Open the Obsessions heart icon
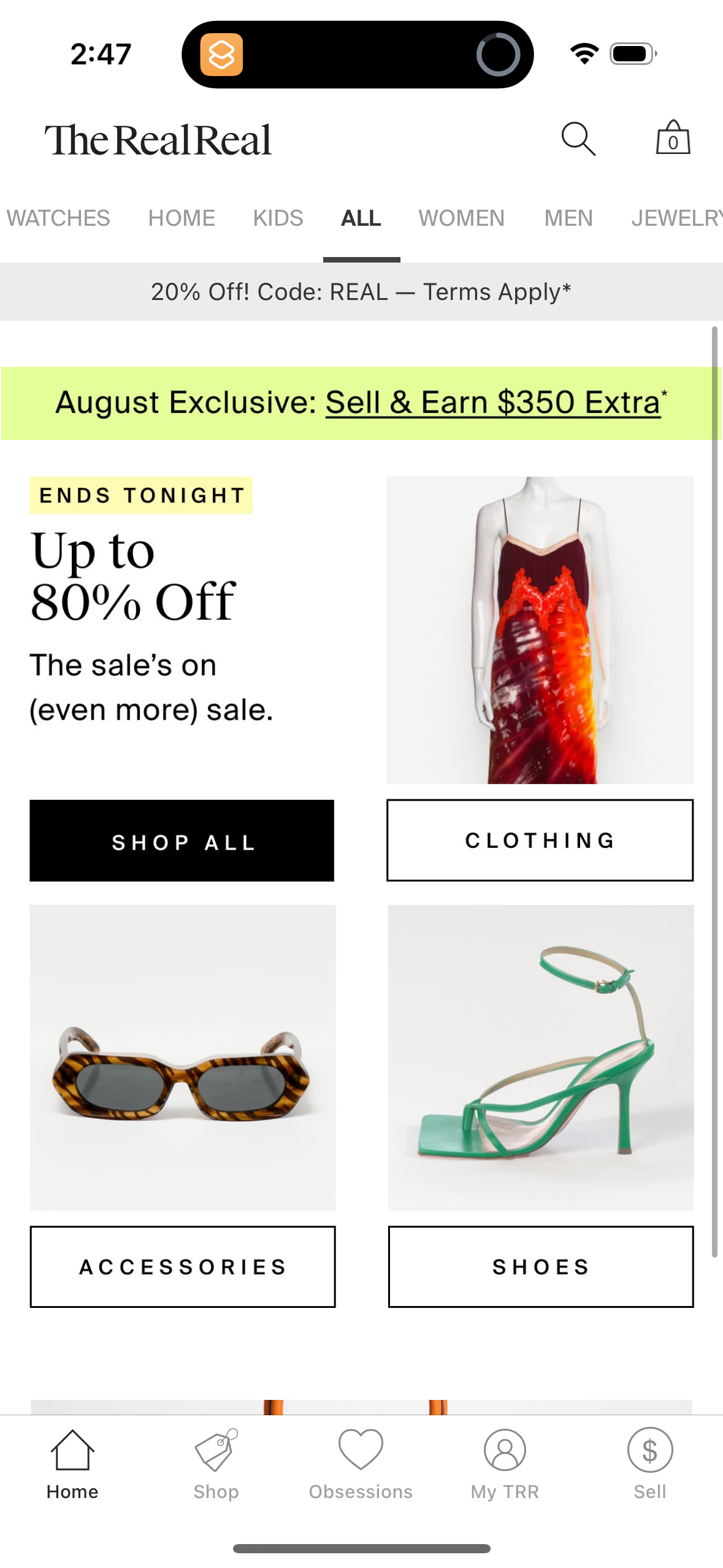The image size is (723, 1568). pos(361,1450)
